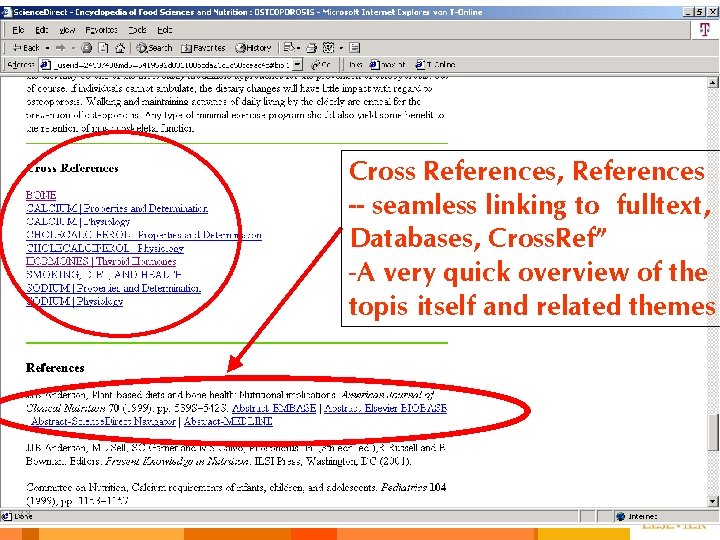Click the Cross References heading

click(73, 168)
